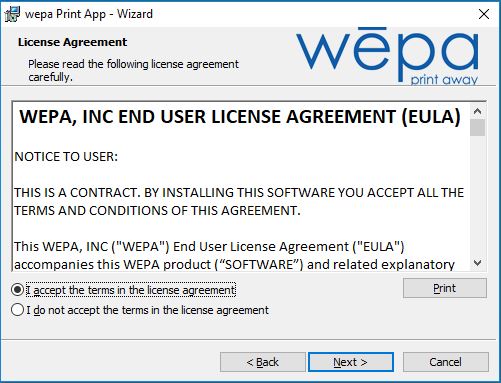The image size is (501, 383).
Task: Click the 'print away' tagline under the logo
Action: tap(444, 79)
